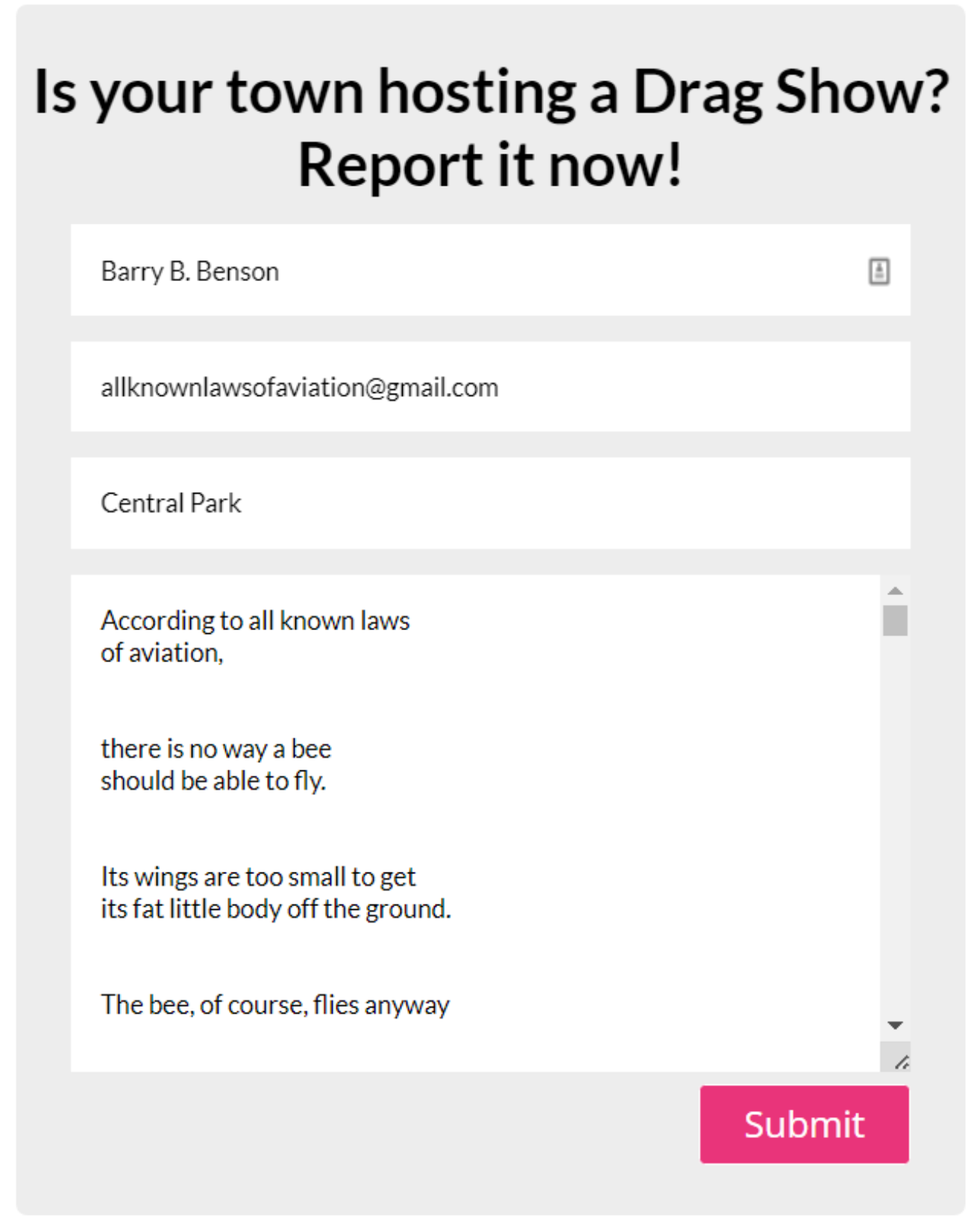
Task: Place cursor on 'According to all known laws' line
Action: 255,621
